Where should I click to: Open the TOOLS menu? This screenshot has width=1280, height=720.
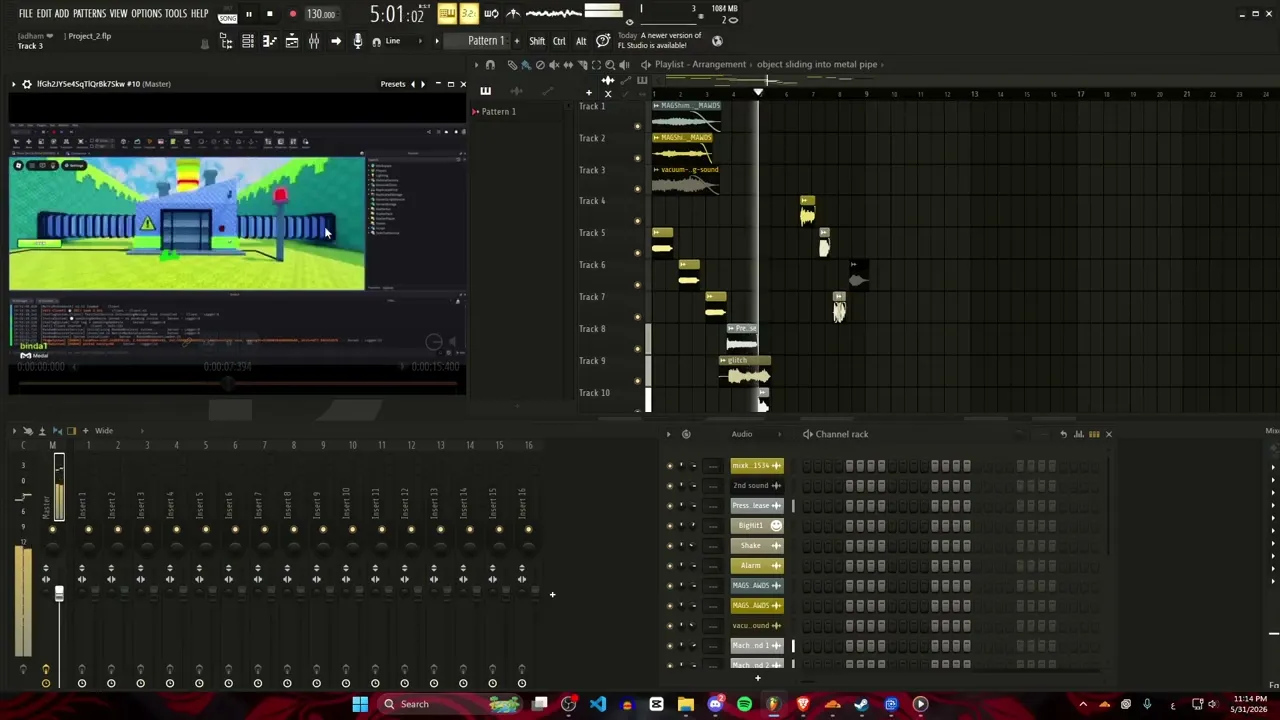[x=176, y=14]
